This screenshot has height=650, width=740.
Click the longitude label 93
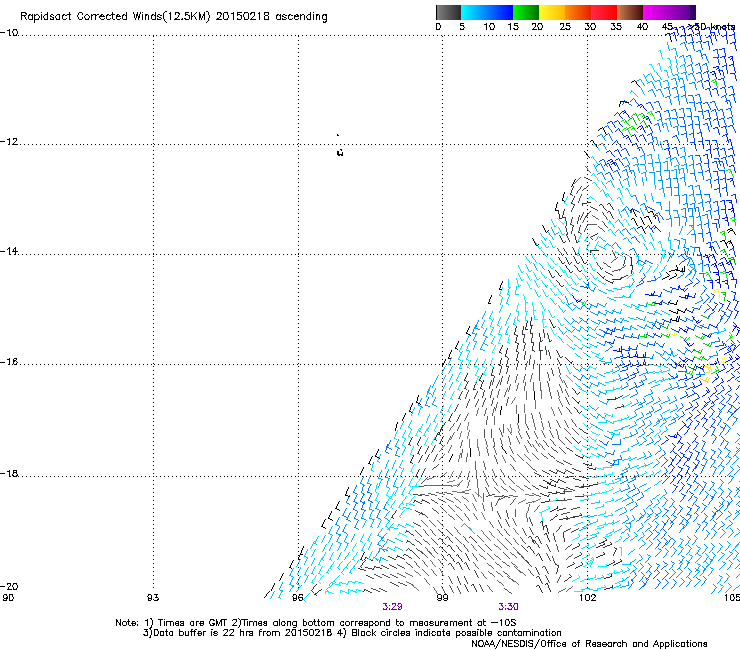[x=153, y=598]
